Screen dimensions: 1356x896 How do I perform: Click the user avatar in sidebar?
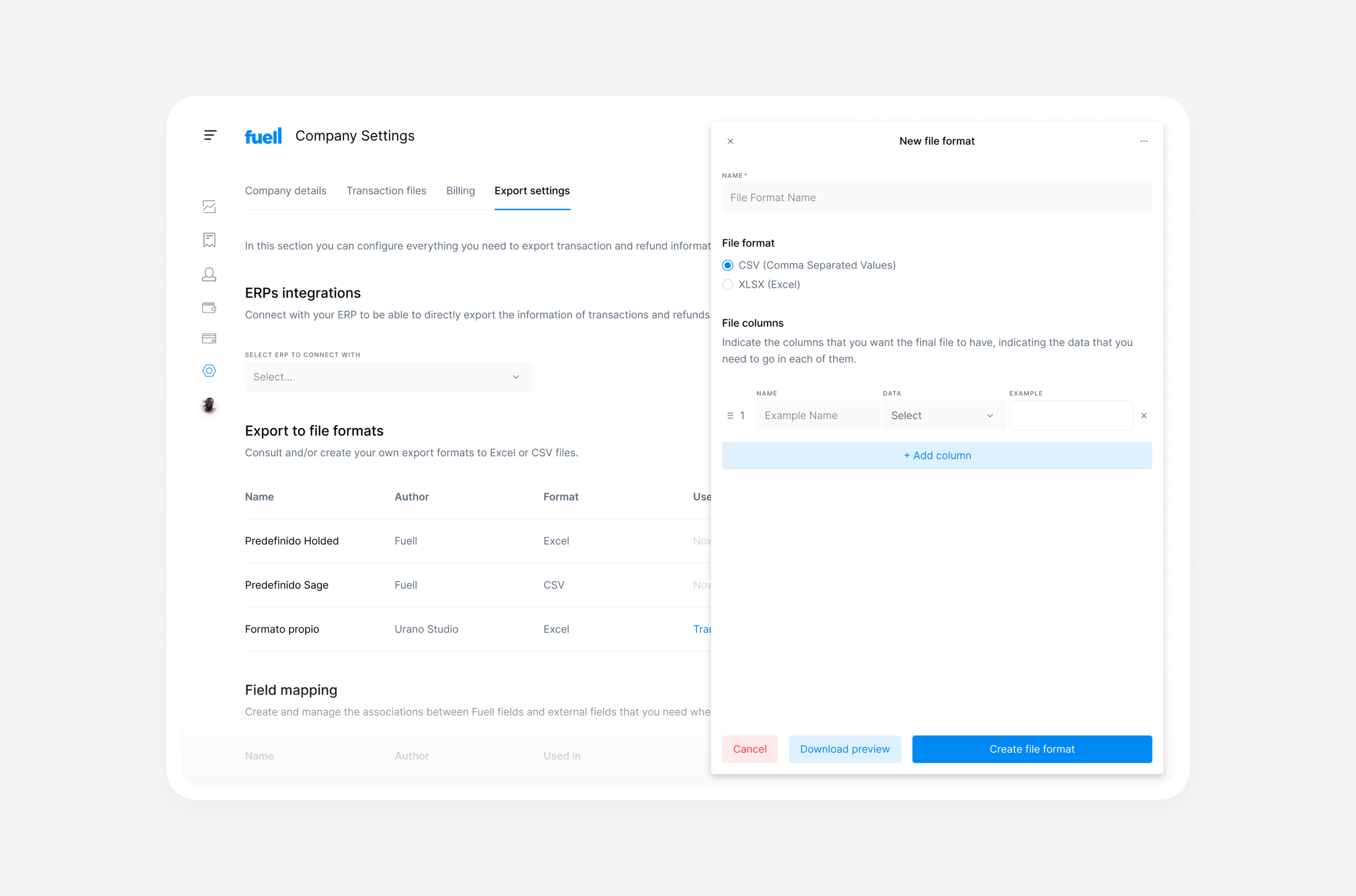(x=209, y=405)
